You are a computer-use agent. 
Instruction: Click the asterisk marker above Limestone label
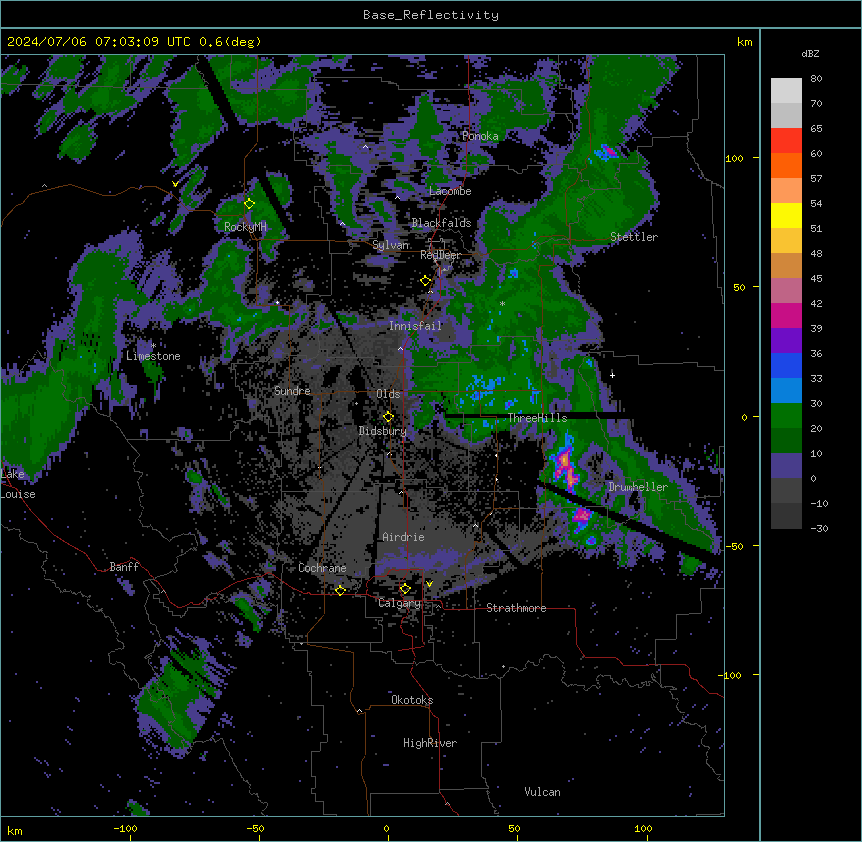tap(153, 346)
